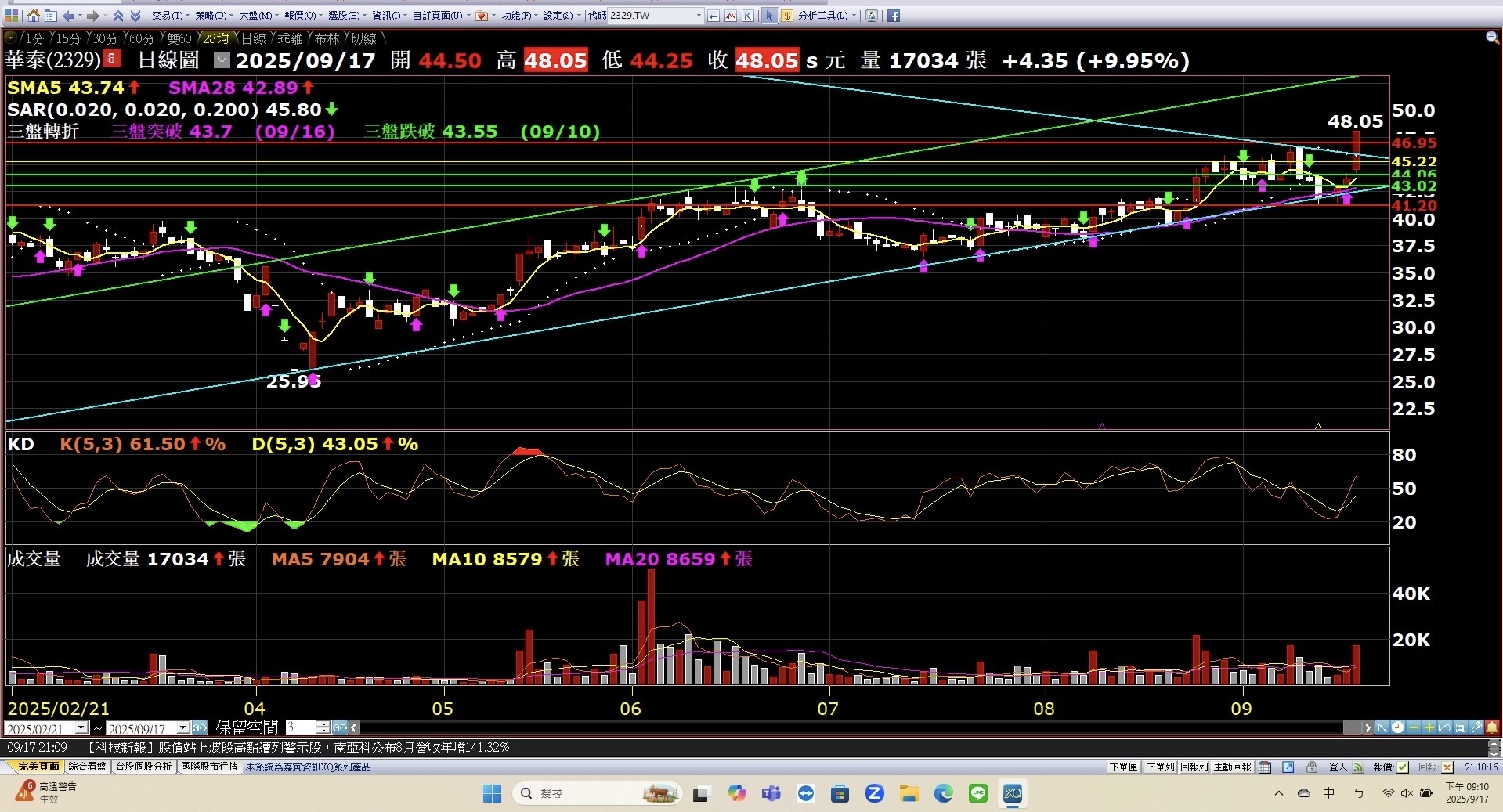Click the double up-arrow previous stock icon
1503x812 pixels.
pos(118,16)
